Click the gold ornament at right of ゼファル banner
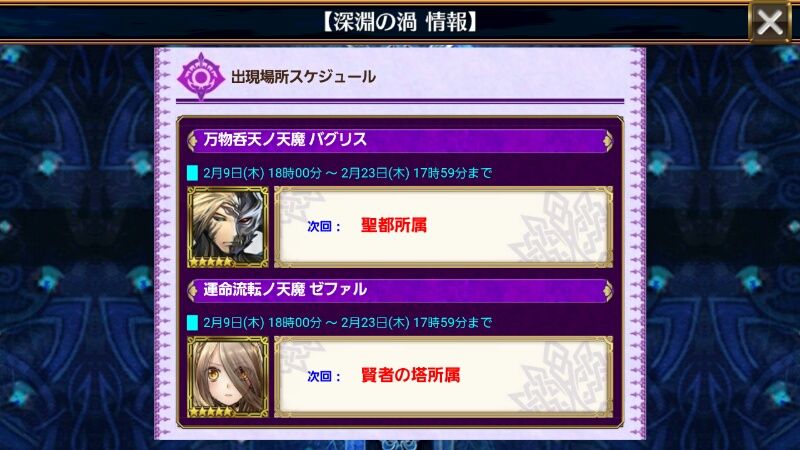Viewport: 800px width, 450px height. point(607,290)
